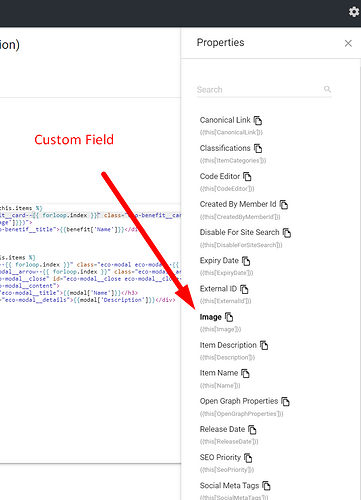The width and height of the screenshot is (361, 500).
Task: Select the Classifications property label
Action: point(225,148)
